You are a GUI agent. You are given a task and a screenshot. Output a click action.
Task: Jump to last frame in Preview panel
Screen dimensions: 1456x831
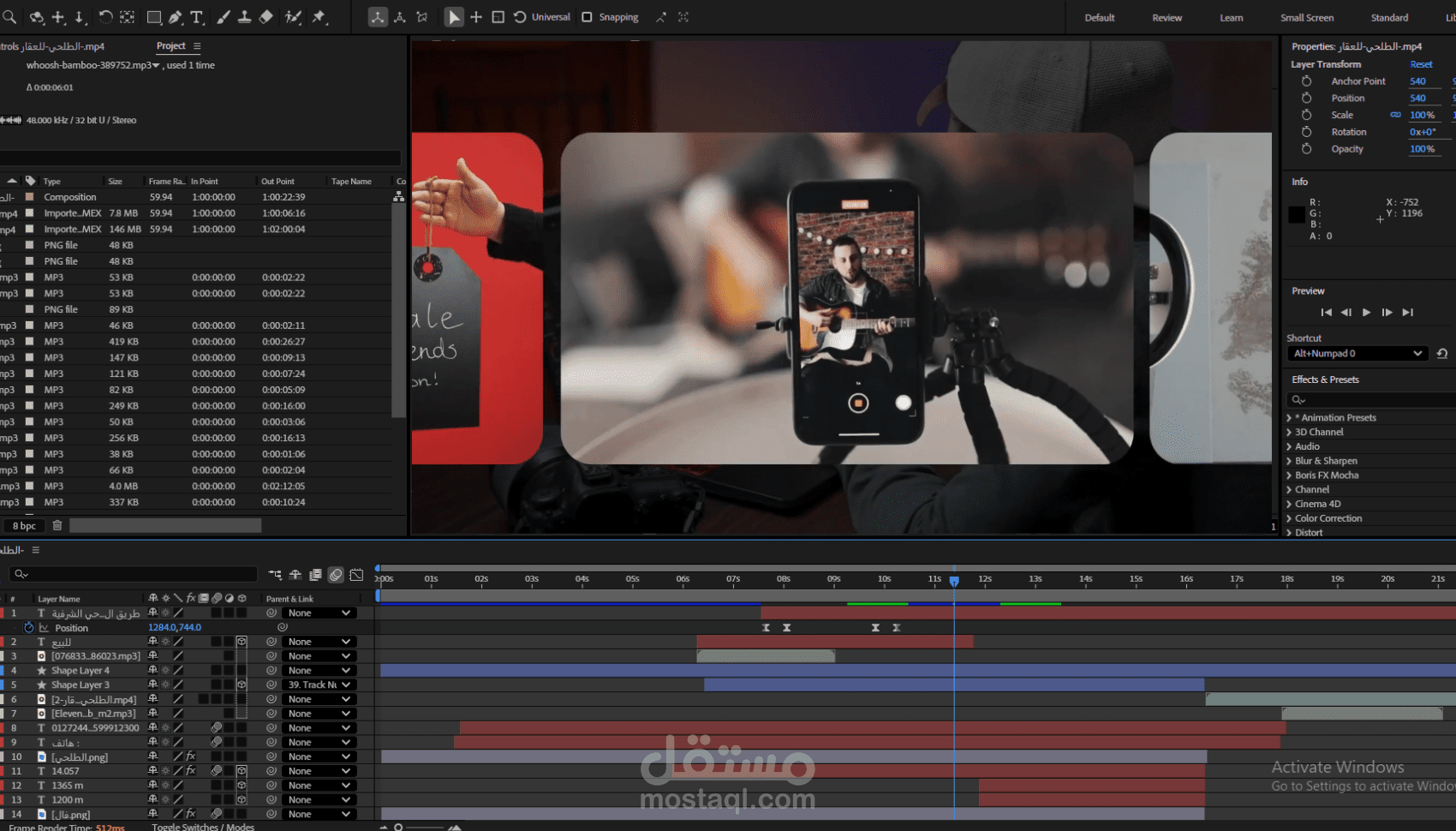[x=1408, y=313]
